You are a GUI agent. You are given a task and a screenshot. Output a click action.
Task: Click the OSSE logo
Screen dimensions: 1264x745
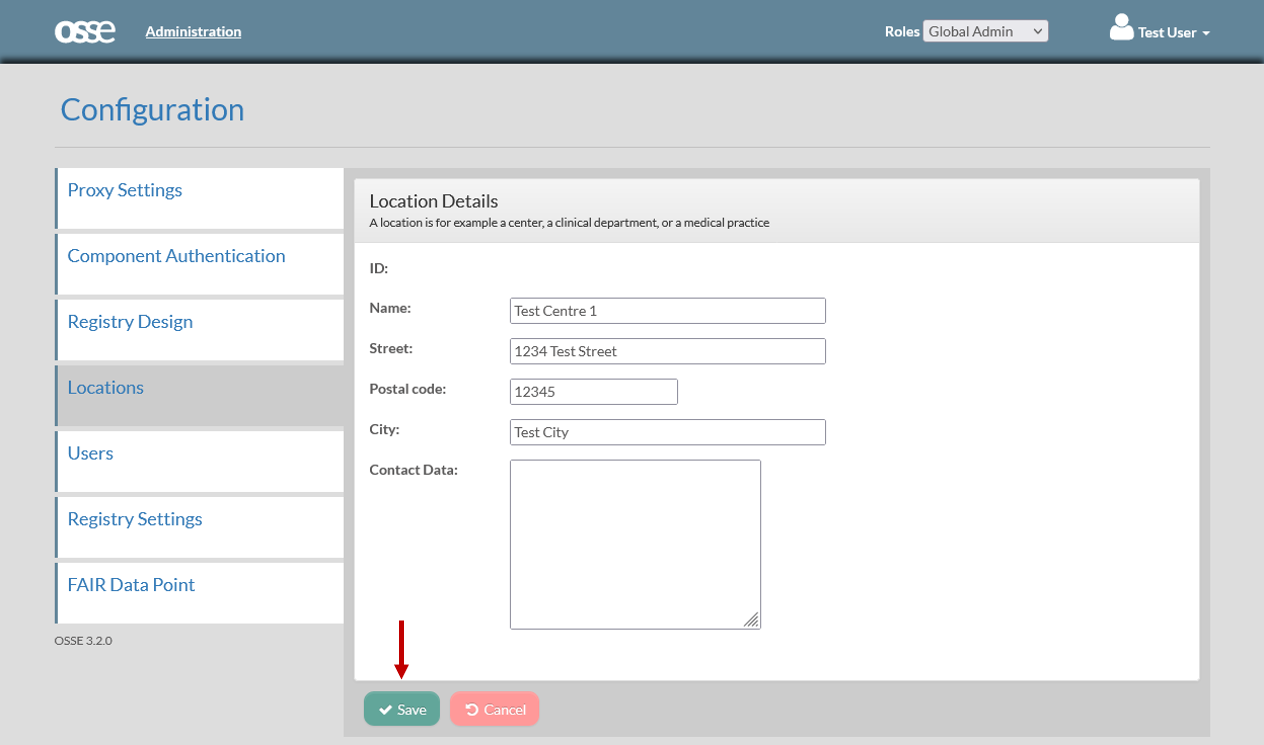click(x=85, y=32)
